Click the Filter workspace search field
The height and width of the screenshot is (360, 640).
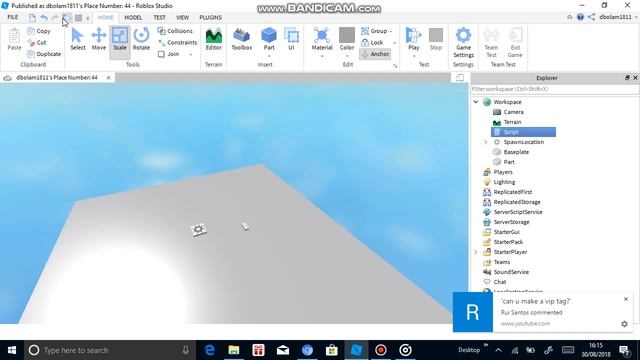pos(554,89)
